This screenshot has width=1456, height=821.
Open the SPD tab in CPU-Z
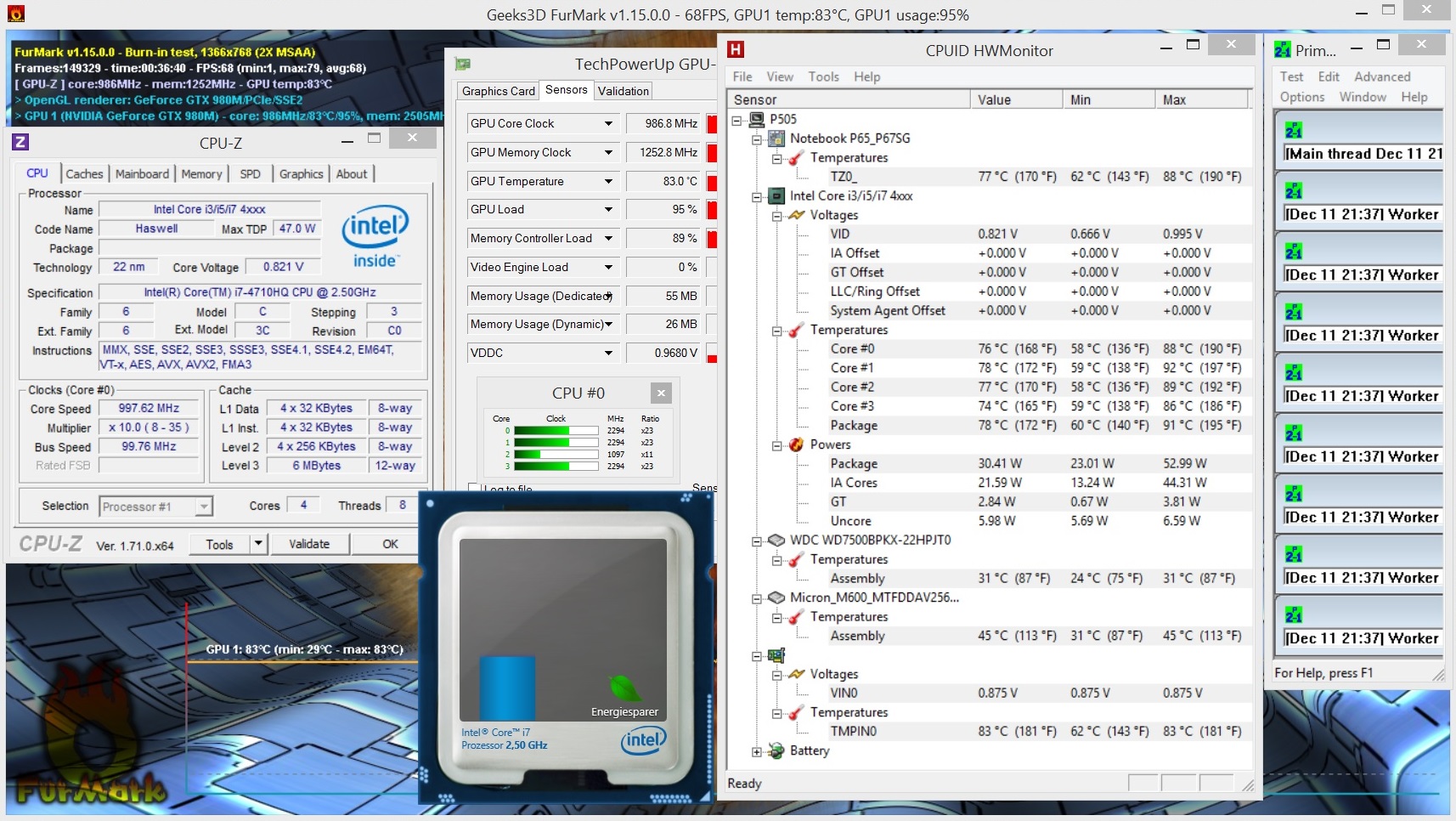click(250, 173)
